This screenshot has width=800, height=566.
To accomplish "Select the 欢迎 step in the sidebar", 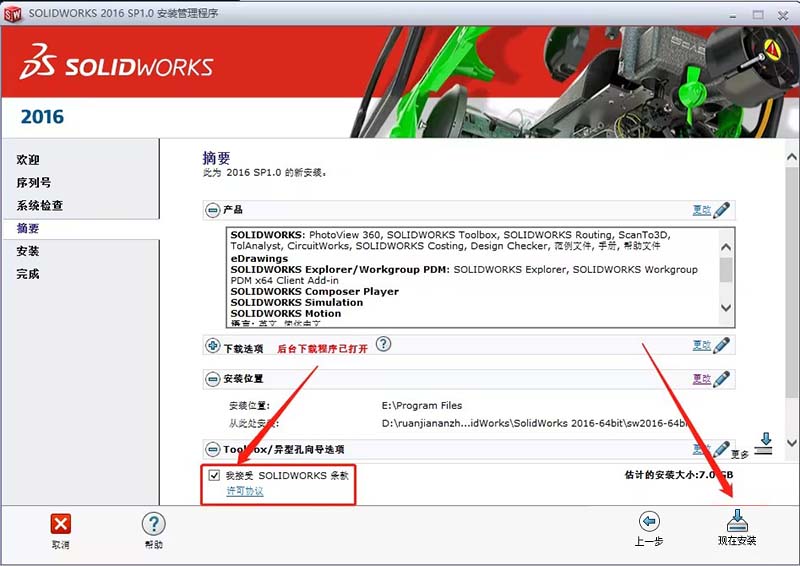I will (28, 160).
